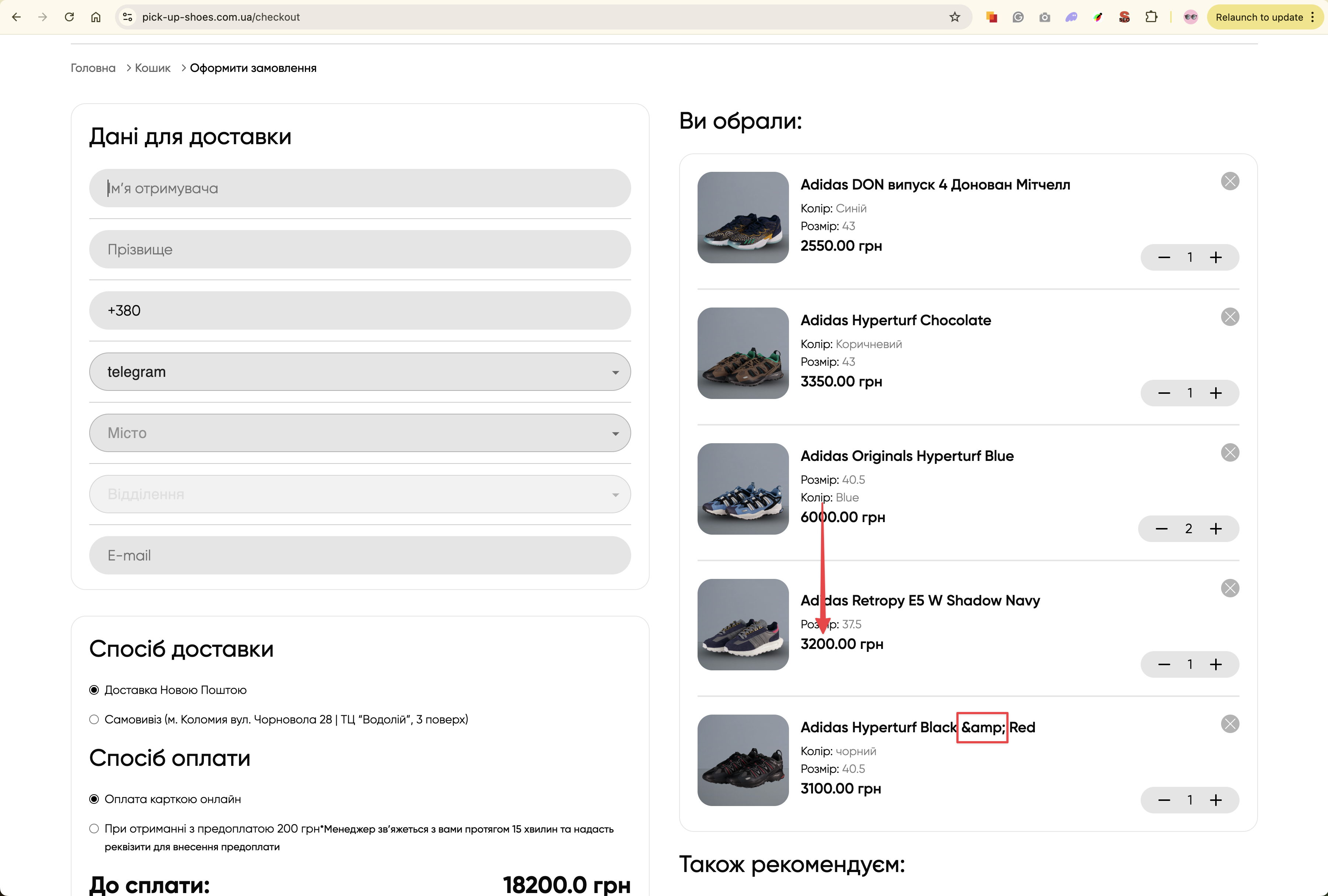Increase quantity of Adidas Originals Hyperturf Blue
The image size is (1328, 896).
click(x=1216, y=529)
